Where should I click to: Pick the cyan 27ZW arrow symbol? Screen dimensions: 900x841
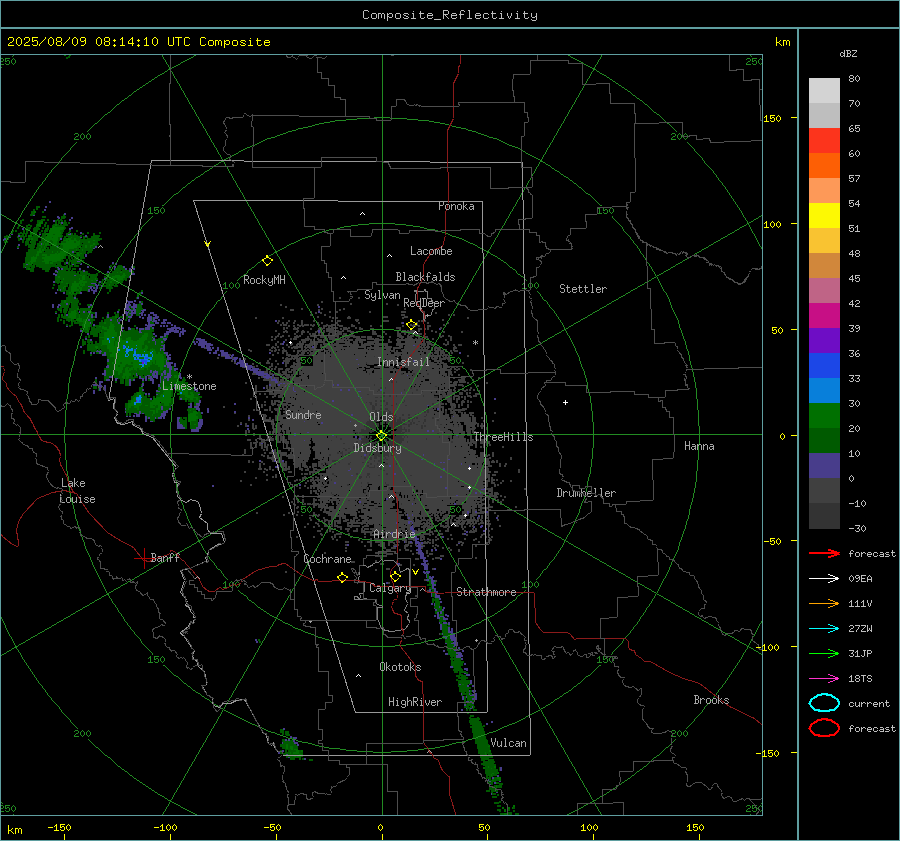pos(824,629)
